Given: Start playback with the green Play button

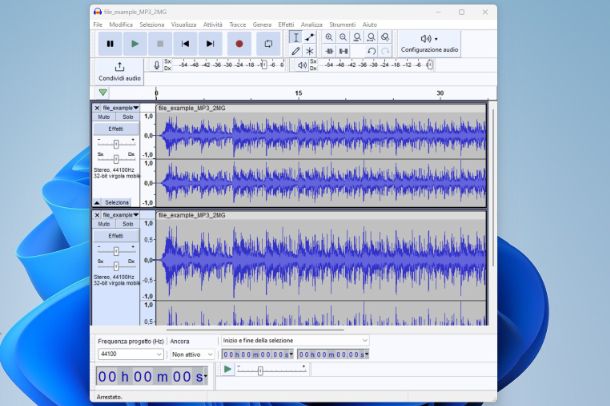Looking at the screenshot, I should [135, 44].
